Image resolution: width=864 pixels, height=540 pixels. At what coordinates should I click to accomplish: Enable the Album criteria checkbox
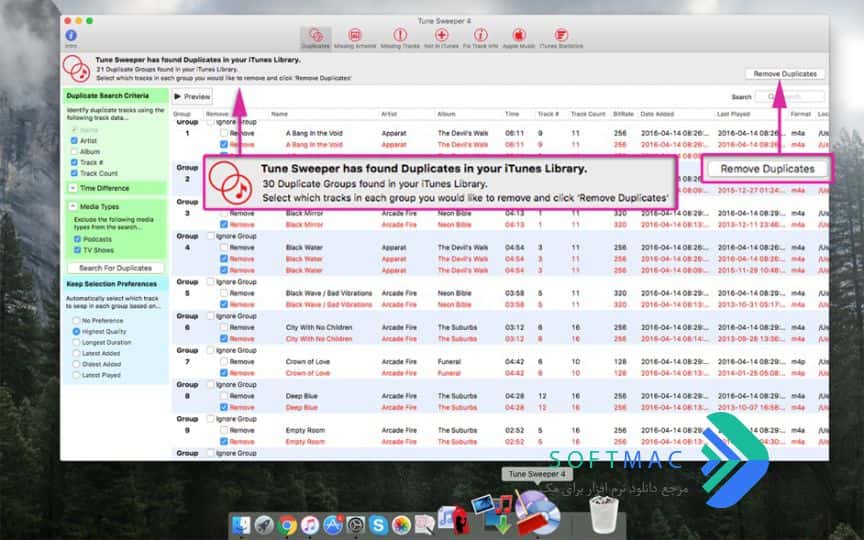click(74, 152)
